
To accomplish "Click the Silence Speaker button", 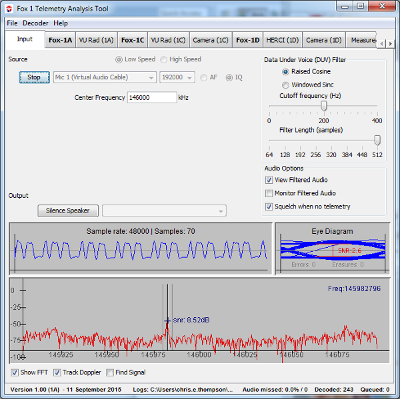I will [68, 211].
